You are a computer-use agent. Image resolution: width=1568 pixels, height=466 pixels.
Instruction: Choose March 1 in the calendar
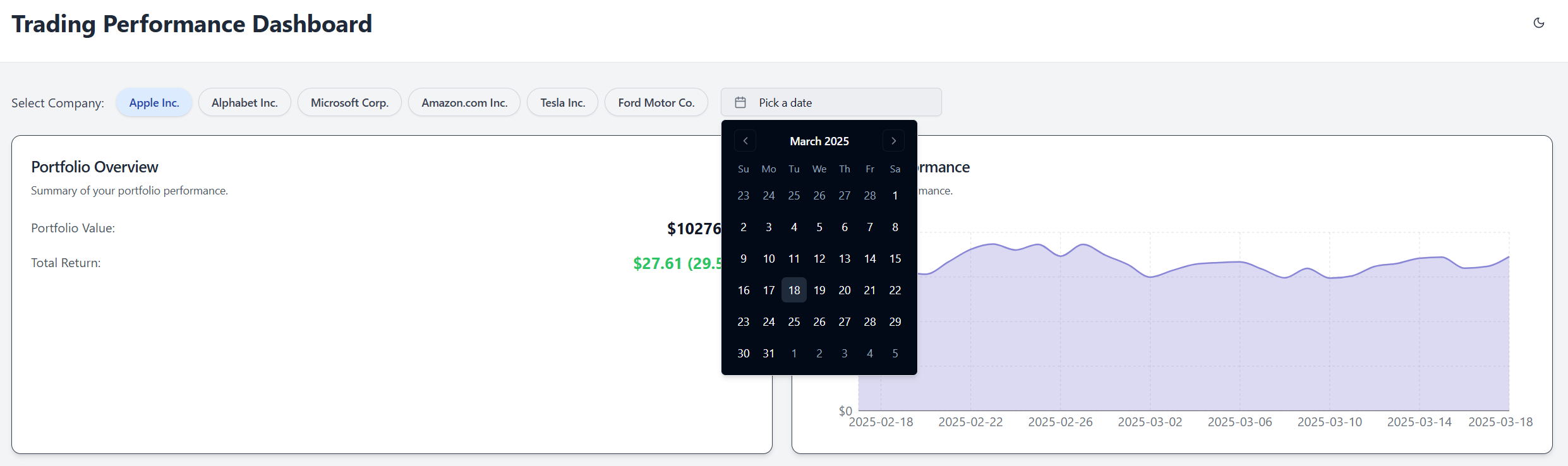point(895,195)
